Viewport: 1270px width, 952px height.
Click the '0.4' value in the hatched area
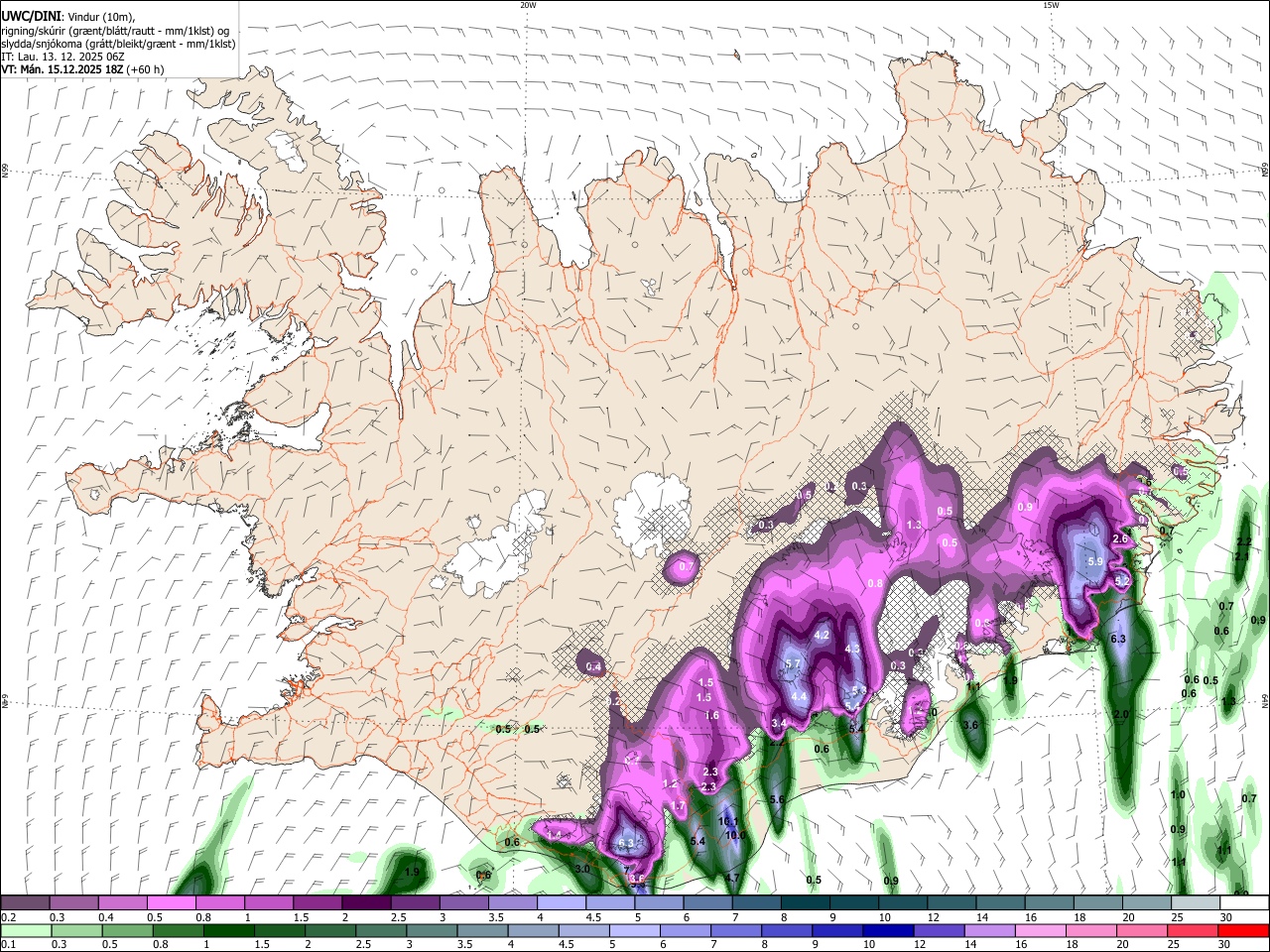pyautogui.click(x=593, y=667)
